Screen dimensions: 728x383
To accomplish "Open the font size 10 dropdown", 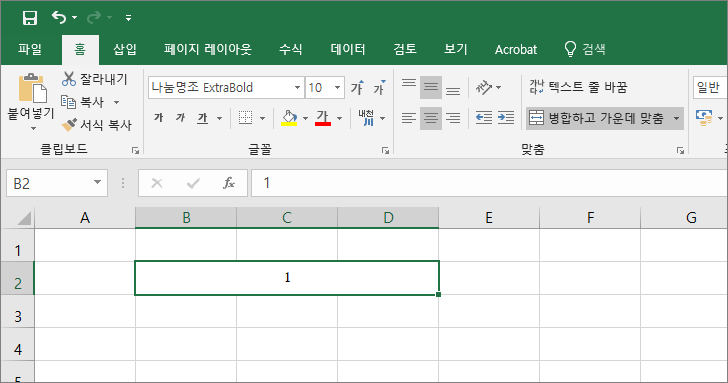I will click(338, 87).
